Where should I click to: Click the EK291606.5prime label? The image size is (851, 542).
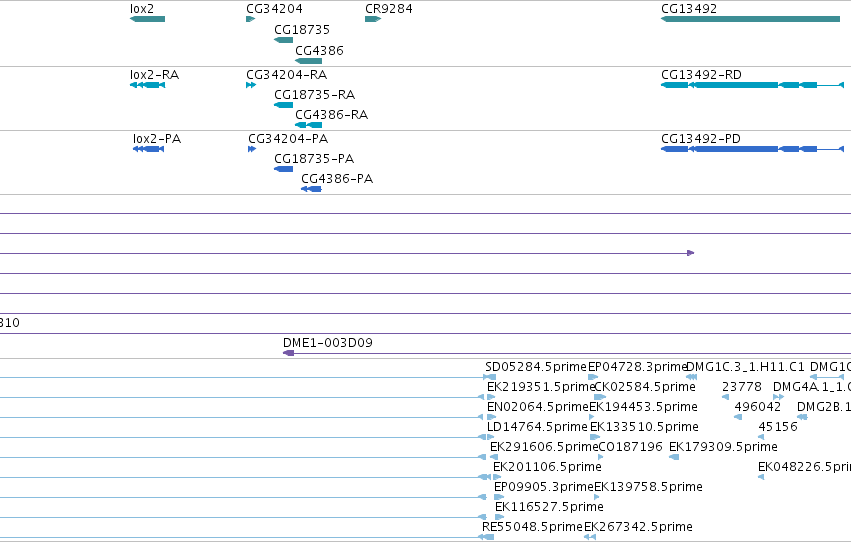[x=544, y=447]
